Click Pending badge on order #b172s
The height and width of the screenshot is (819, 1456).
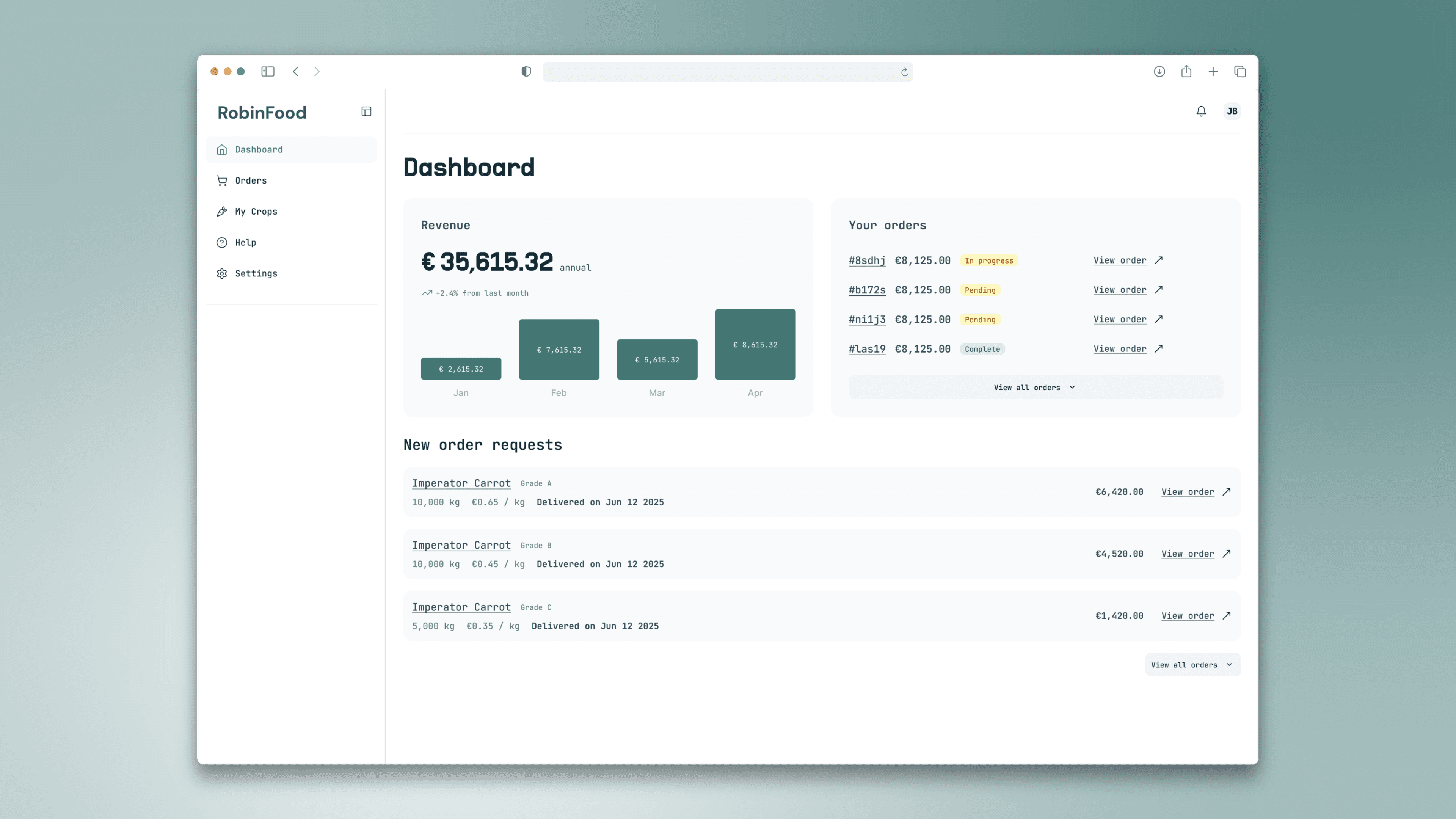point(980,290)
